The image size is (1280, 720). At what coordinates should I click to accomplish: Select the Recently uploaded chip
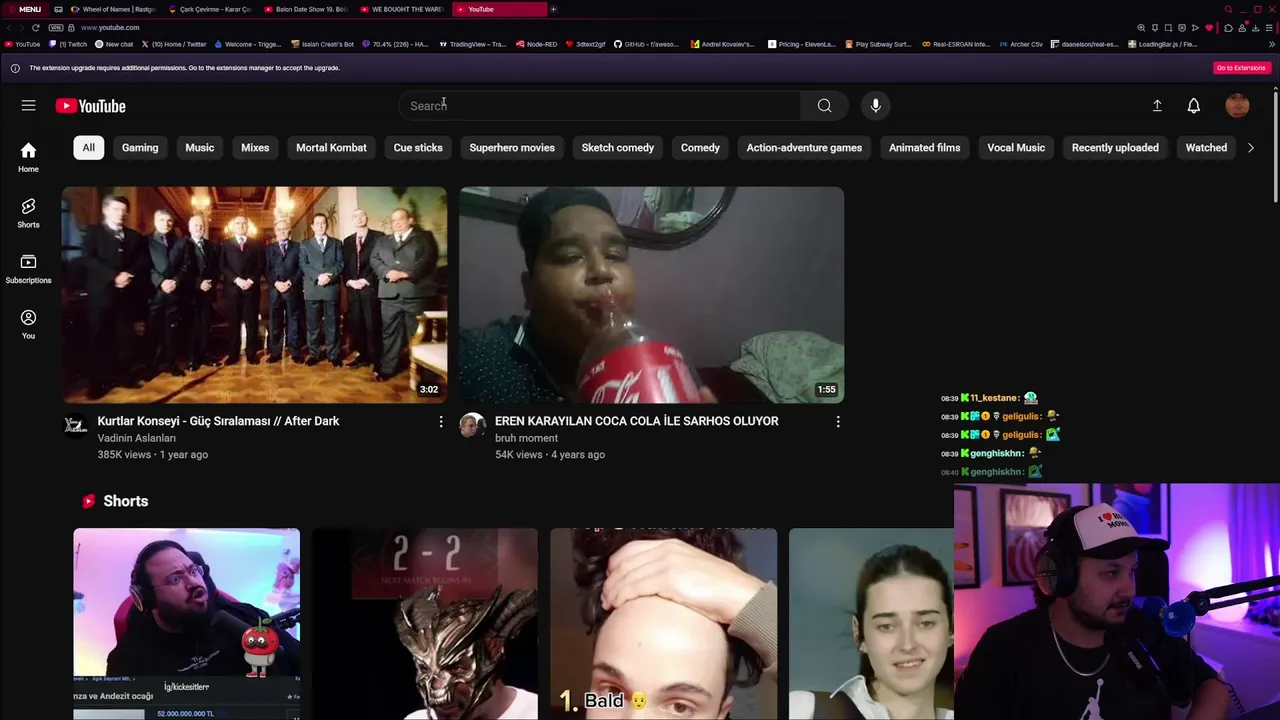click(x=1115, y=147)
